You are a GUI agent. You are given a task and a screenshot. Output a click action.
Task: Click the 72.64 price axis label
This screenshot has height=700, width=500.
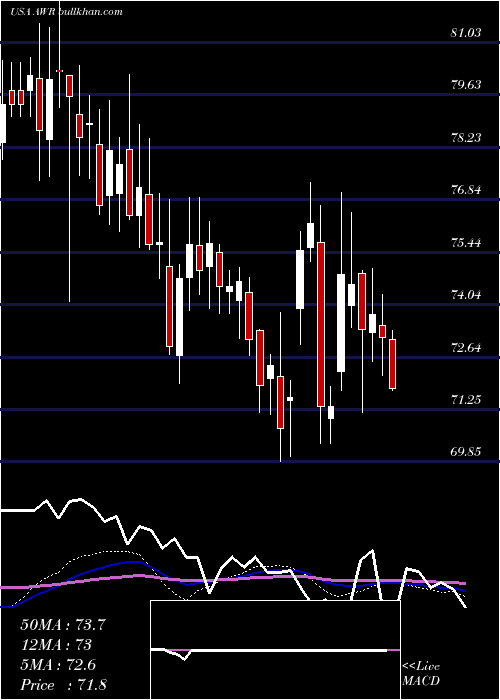[466, 347]
